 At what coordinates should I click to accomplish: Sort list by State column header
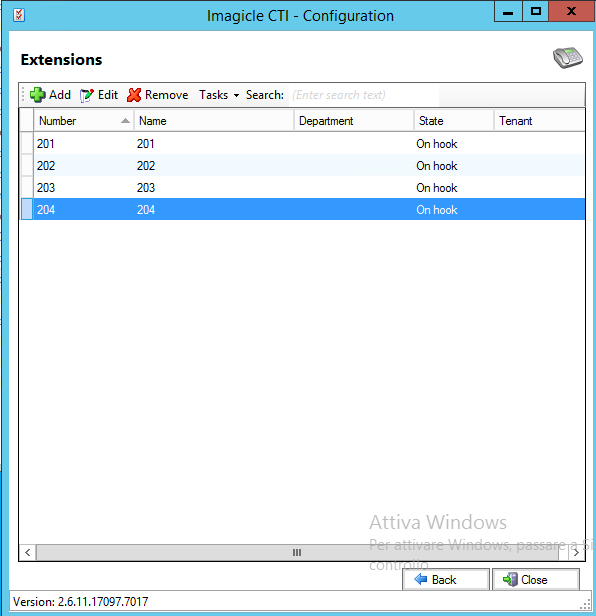[454, 121]
